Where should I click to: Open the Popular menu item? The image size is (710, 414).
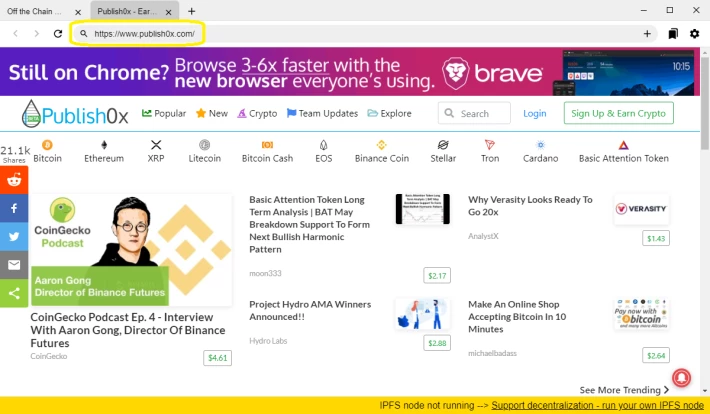(x=164, y=113)
